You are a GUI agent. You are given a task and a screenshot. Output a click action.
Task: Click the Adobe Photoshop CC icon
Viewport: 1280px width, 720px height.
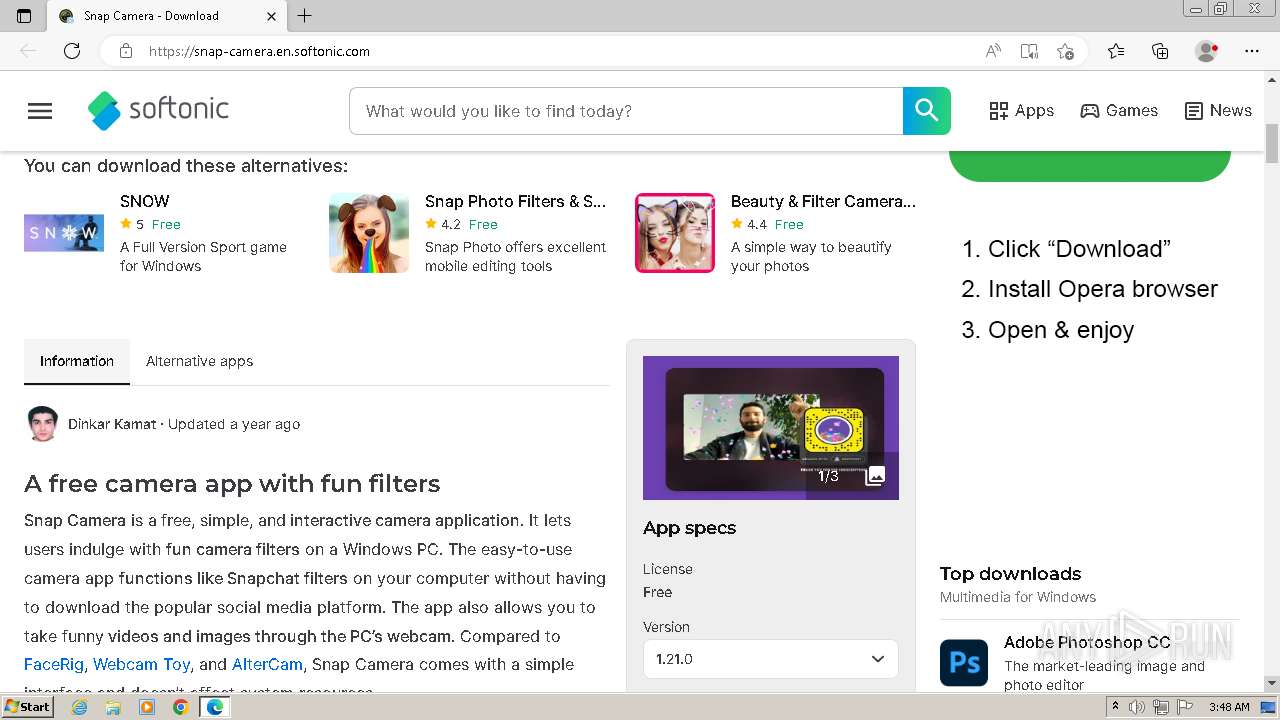tap(964, 663)
